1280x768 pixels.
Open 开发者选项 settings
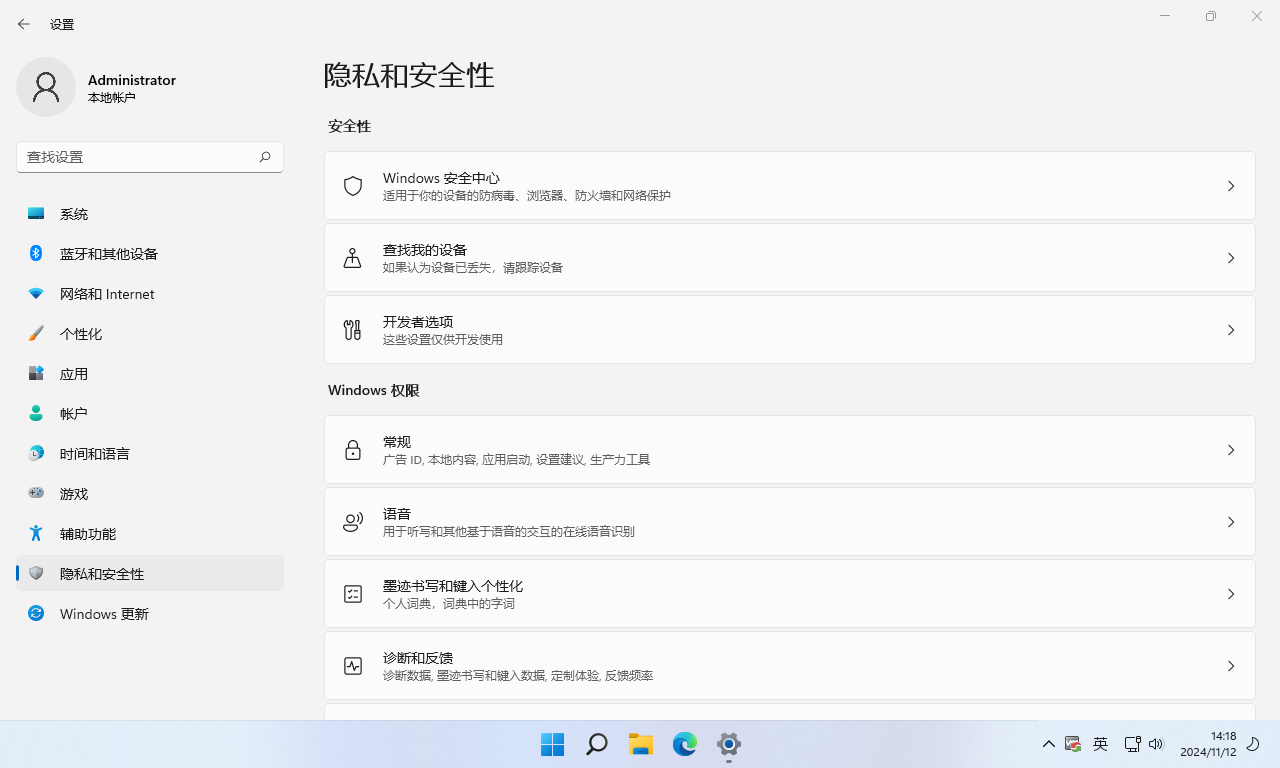click(x=790, y=330)
